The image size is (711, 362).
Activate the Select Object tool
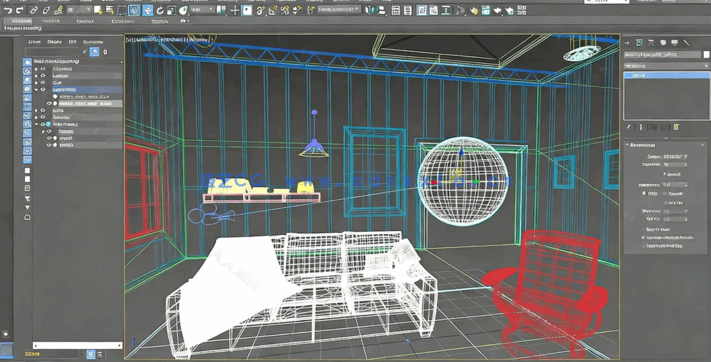98,10
